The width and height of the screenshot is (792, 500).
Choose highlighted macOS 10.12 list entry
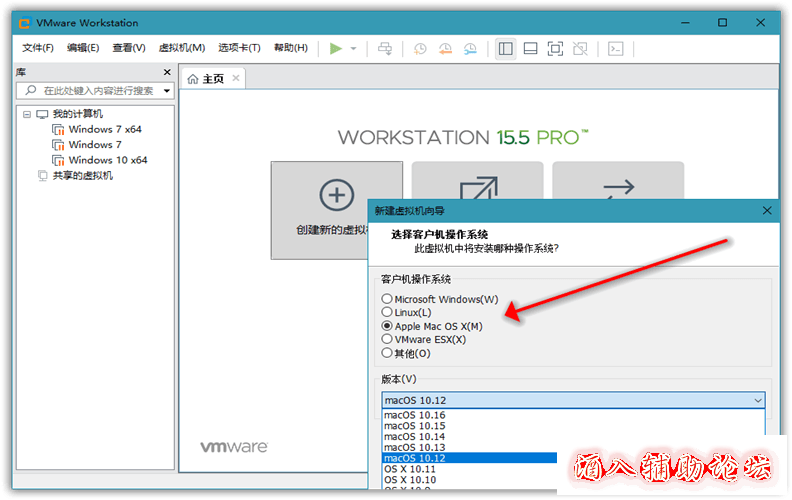tap(470, 458)
